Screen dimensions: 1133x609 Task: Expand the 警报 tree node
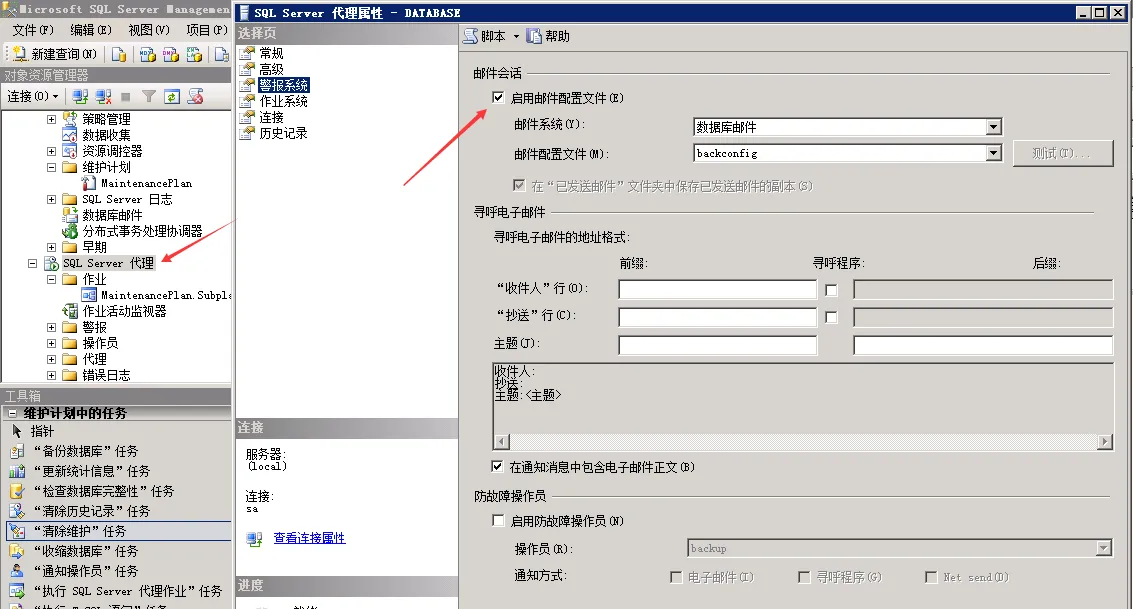click(x=51, y=327)
